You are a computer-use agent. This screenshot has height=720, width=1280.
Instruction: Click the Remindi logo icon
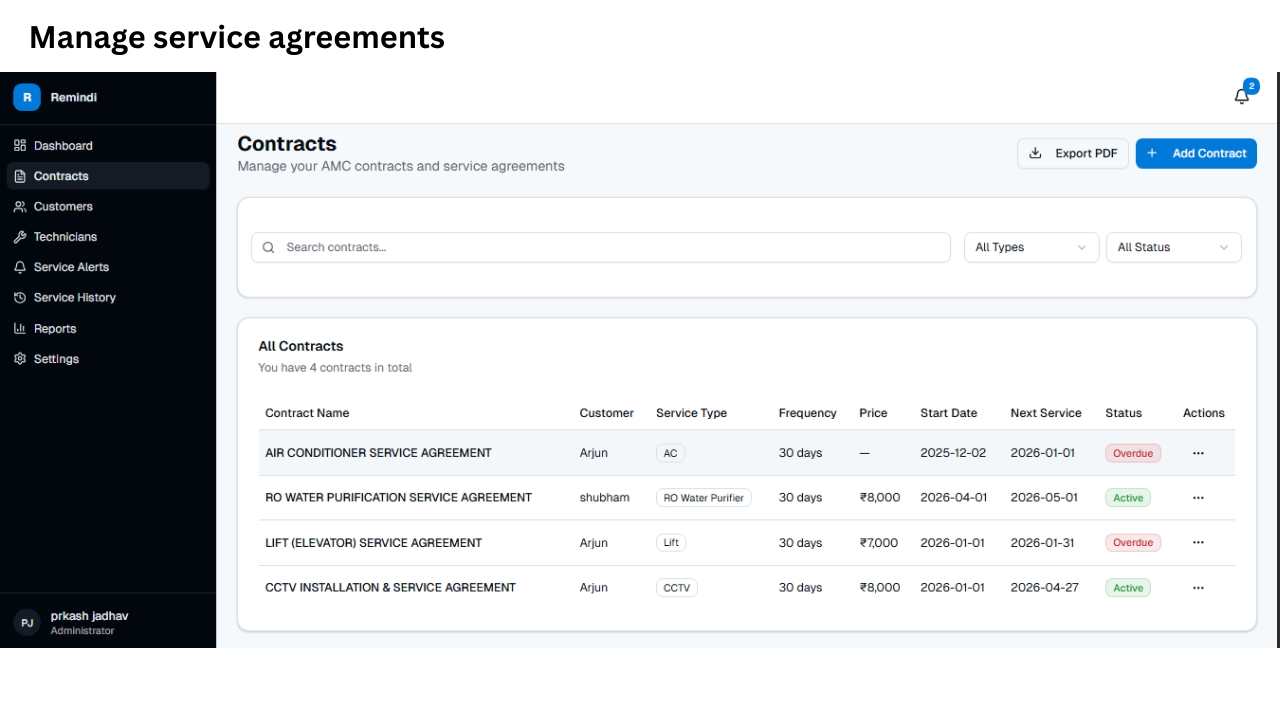point(27,97)
